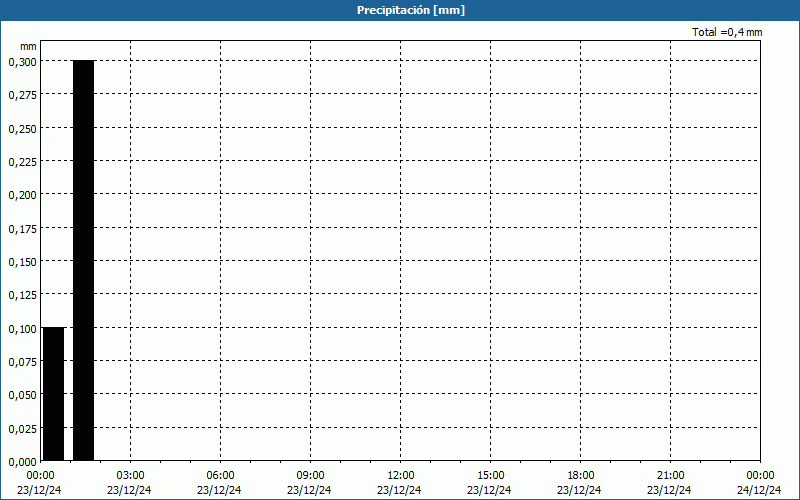The height and width of the screenshot is (500, 800).
Task: Select the "Total =0,4 mm" label
Action: click(727, 32)
